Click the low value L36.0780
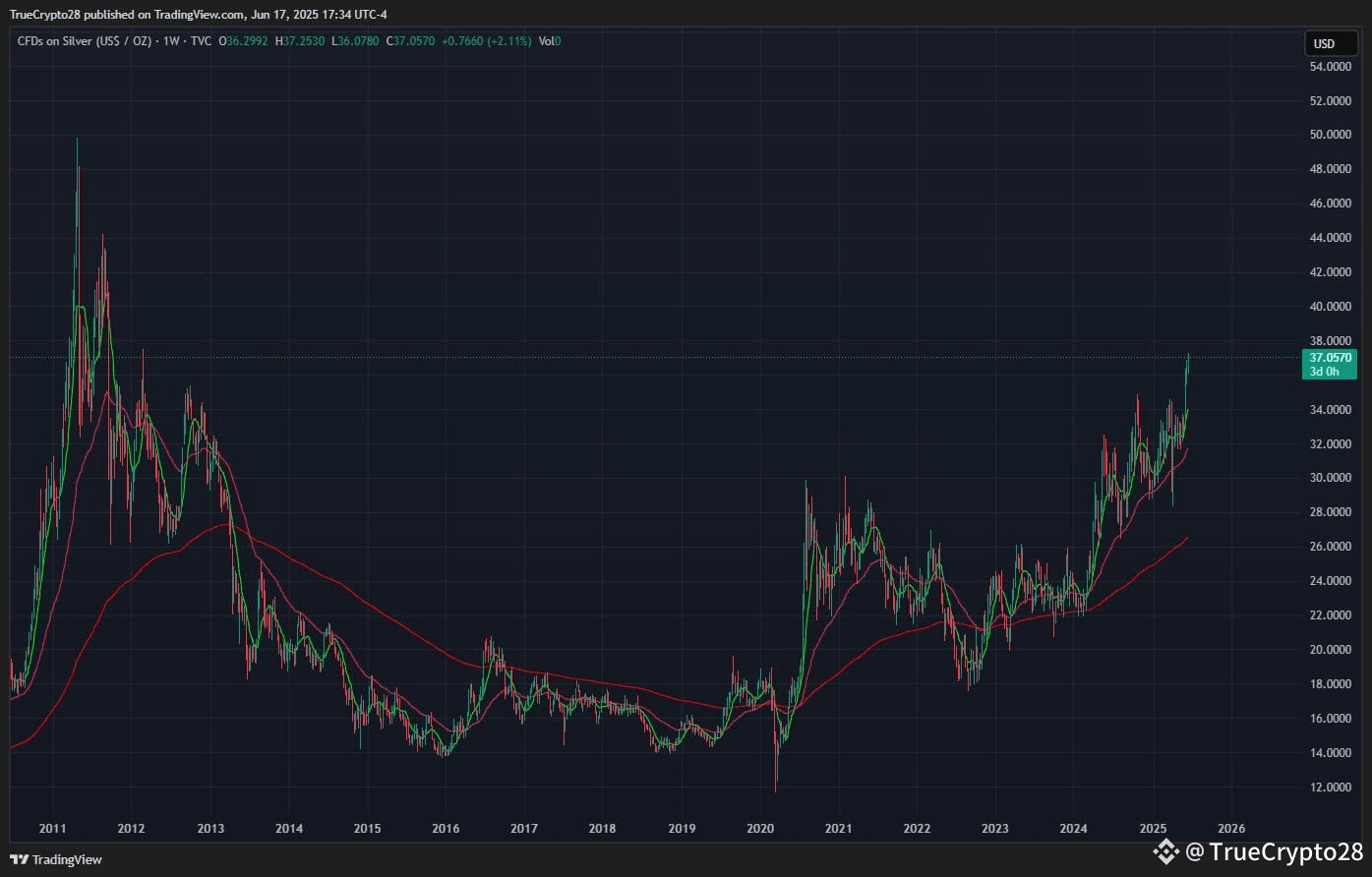The image size is (1372, 877). 355,41
